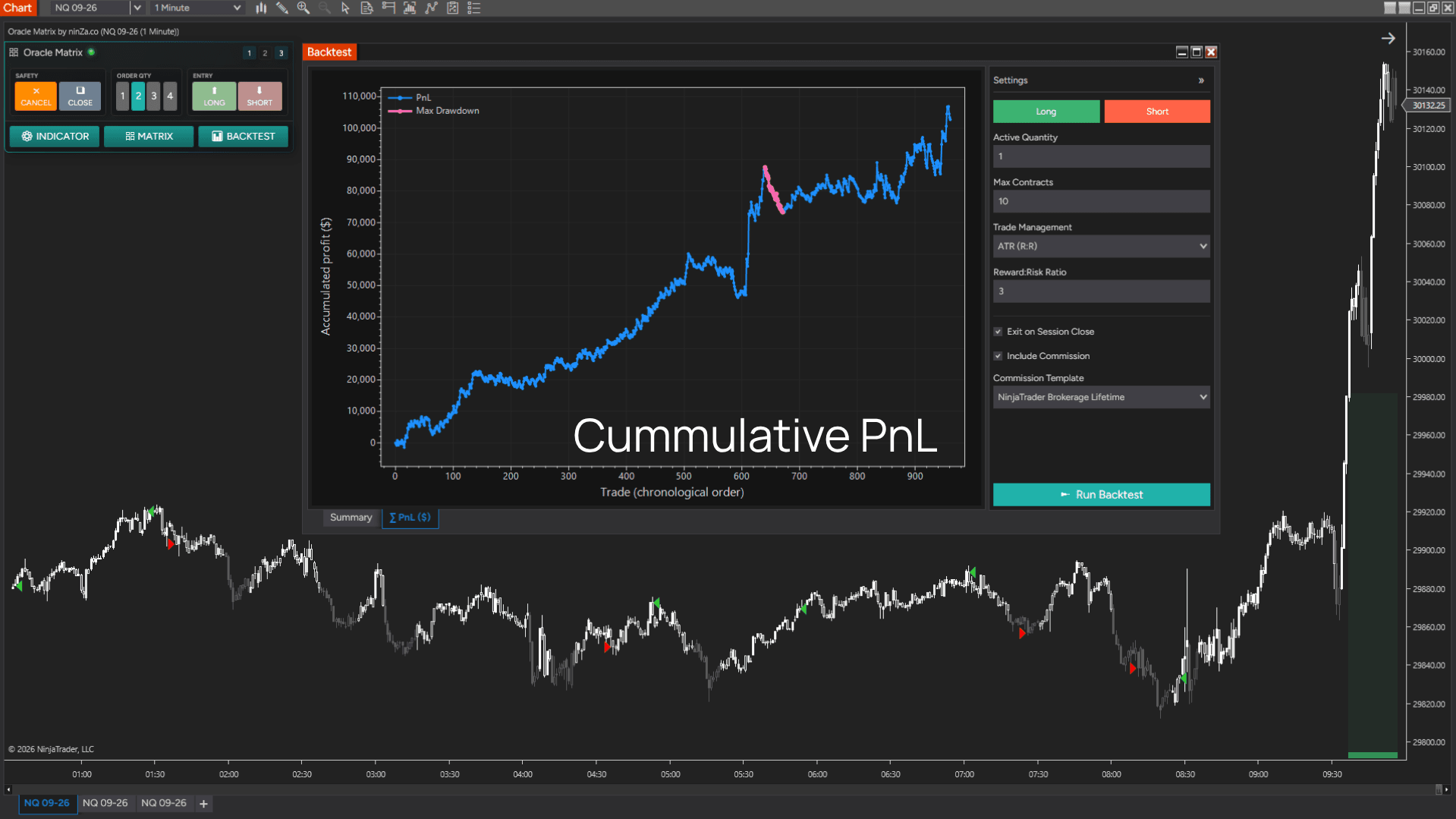Click the Max Contracts input field

(x=1101, y=201)
